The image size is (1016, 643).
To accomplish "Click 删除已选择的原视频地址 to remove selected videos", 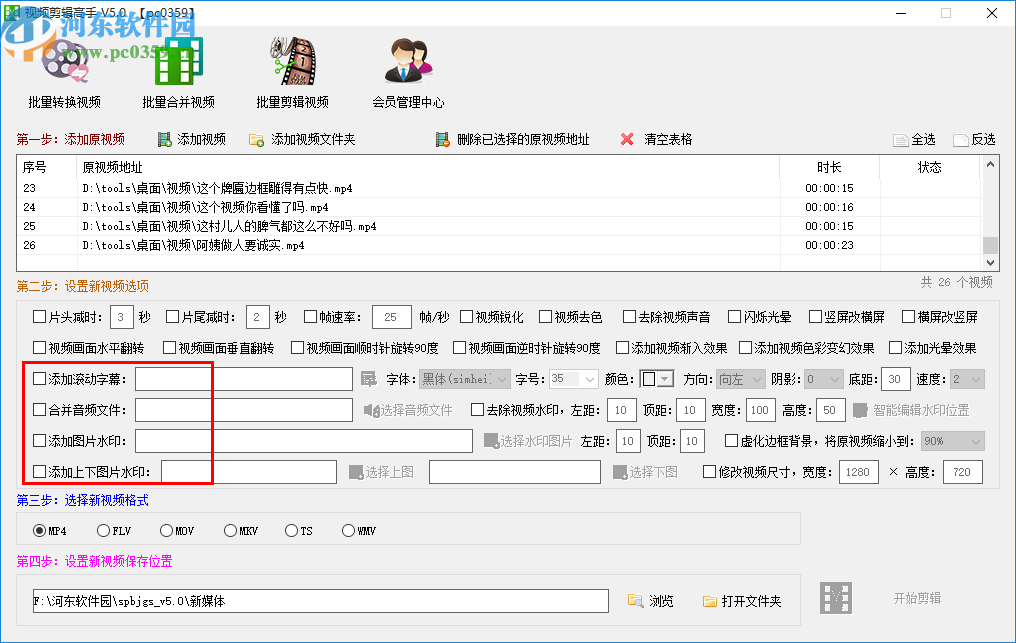I will 443,139.
